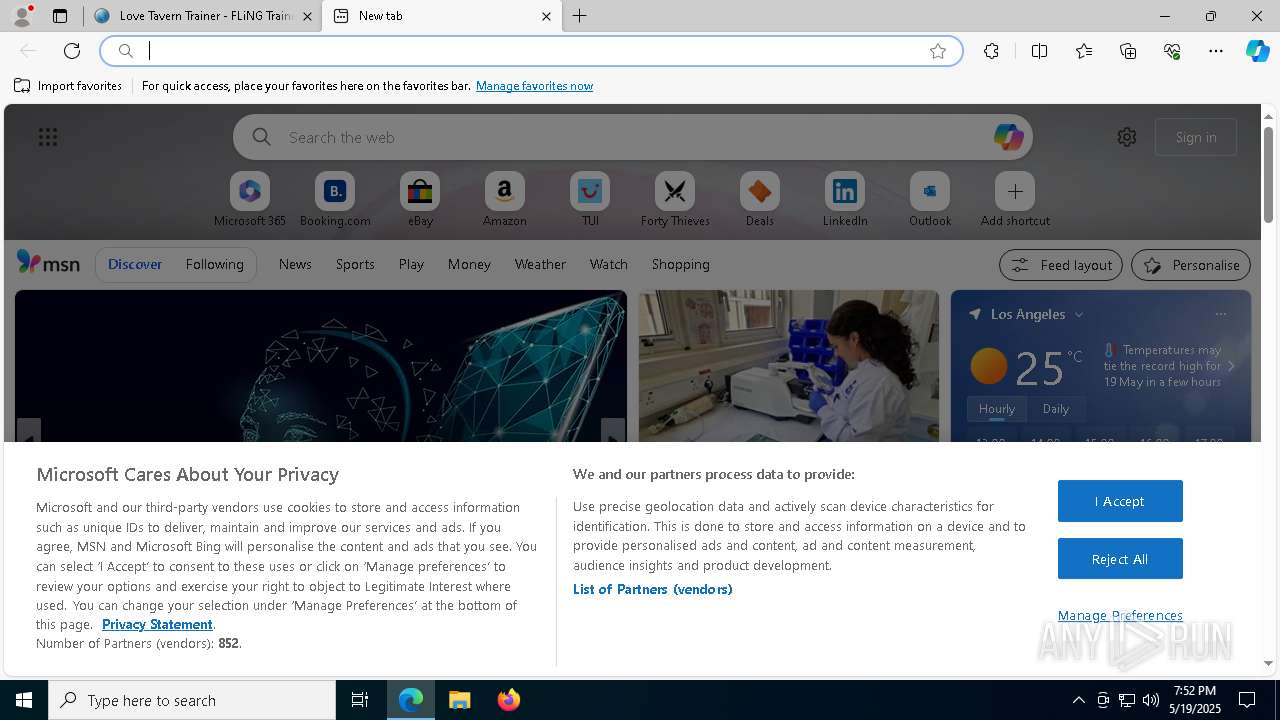Open Settings and more ellipsis menu
This screenshot has width=1280, height=720.
[x=1216, y=51]
